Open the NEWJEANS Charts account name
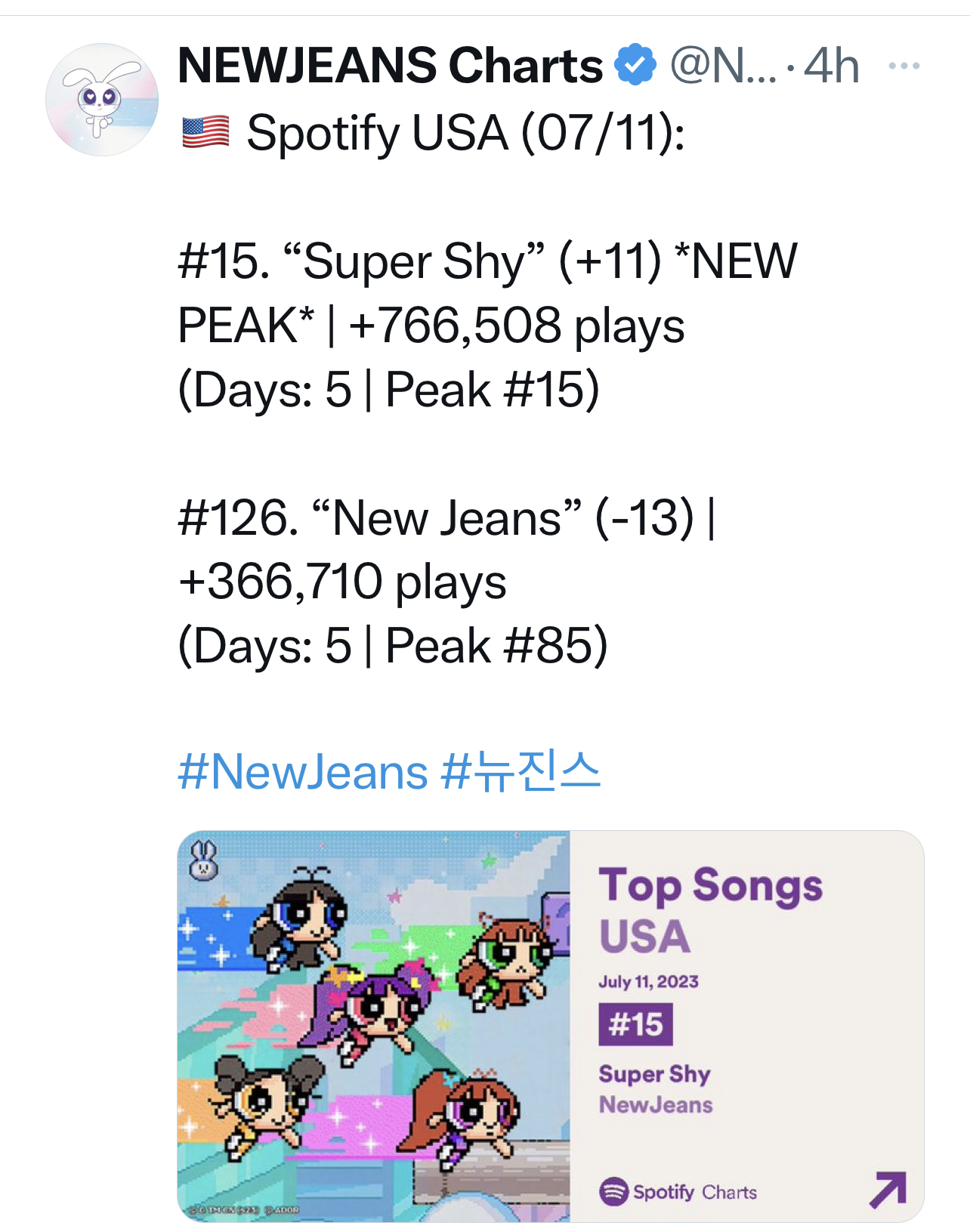The height and width of the screenshot is (1232, 970). point(390,66)
